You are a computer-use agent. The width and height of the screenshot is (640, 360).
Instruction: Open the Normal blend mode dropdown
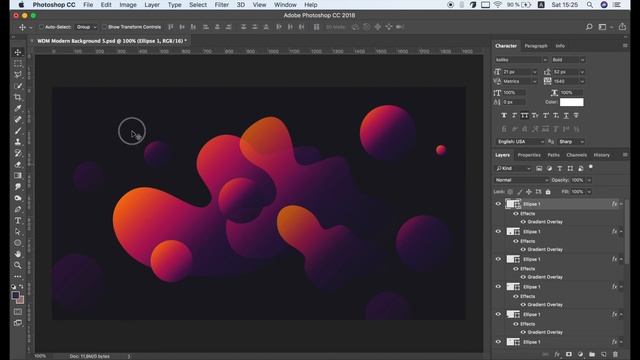click(x=522, y=180)
